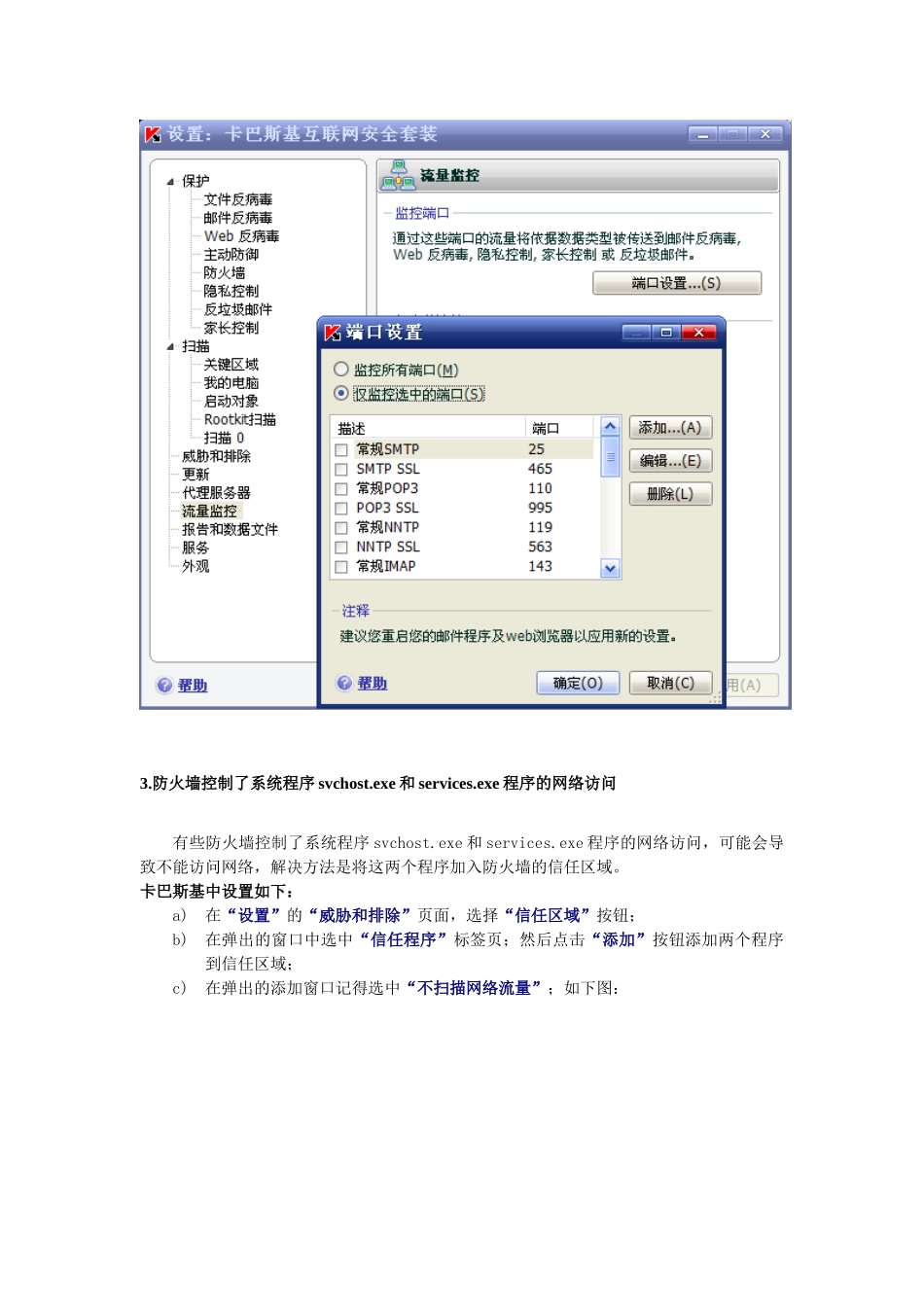Click port value 465 in the list
This screenshot has height=1307, width=924.
(x=541, y=470)
